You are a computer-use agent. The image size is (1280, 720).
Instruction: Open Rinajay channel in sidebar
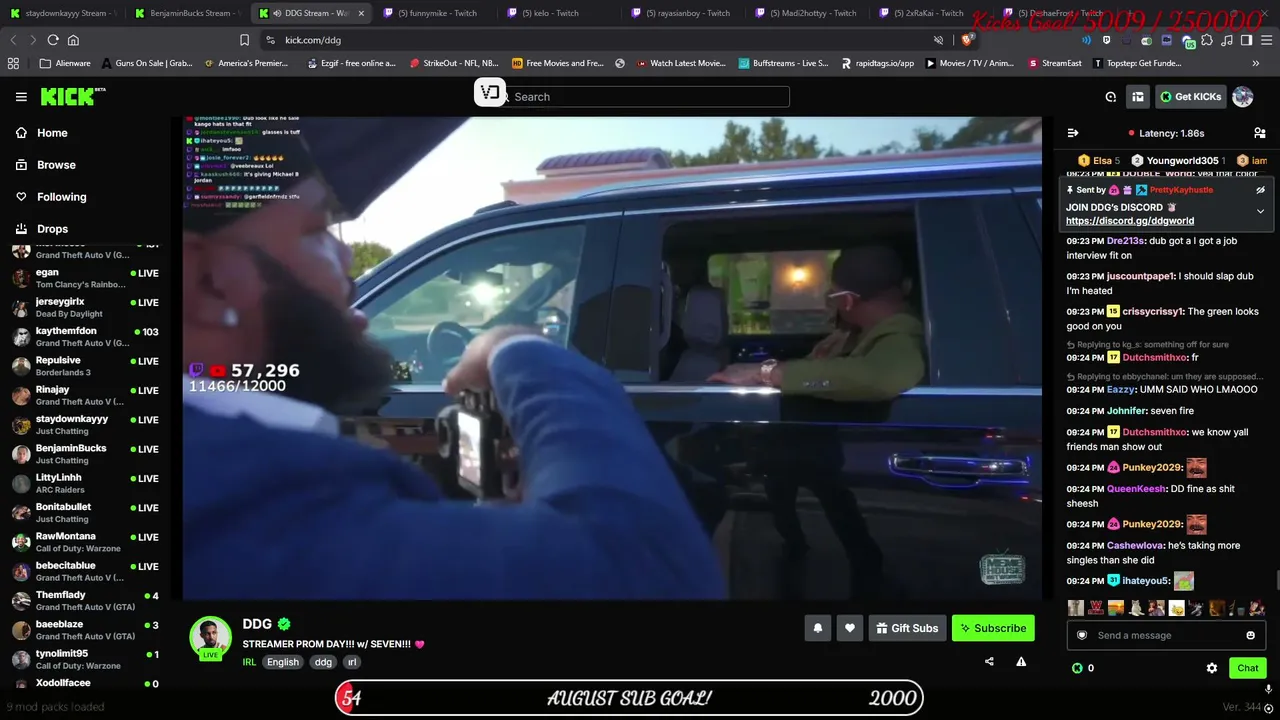pos(85,395)
